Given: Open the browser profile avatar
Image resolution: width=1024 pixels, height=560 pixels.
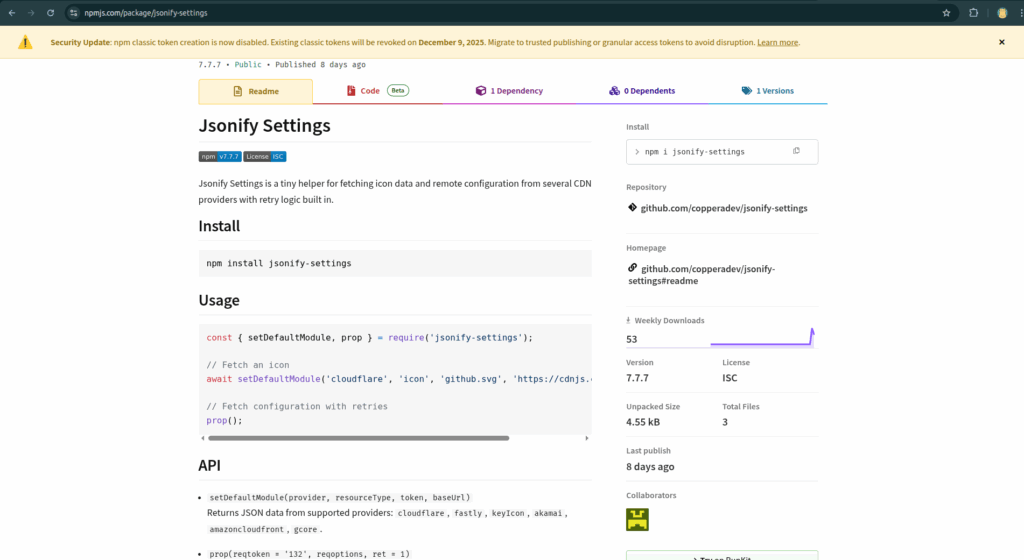Looking at the screenshot, I should pos(1001,13).
